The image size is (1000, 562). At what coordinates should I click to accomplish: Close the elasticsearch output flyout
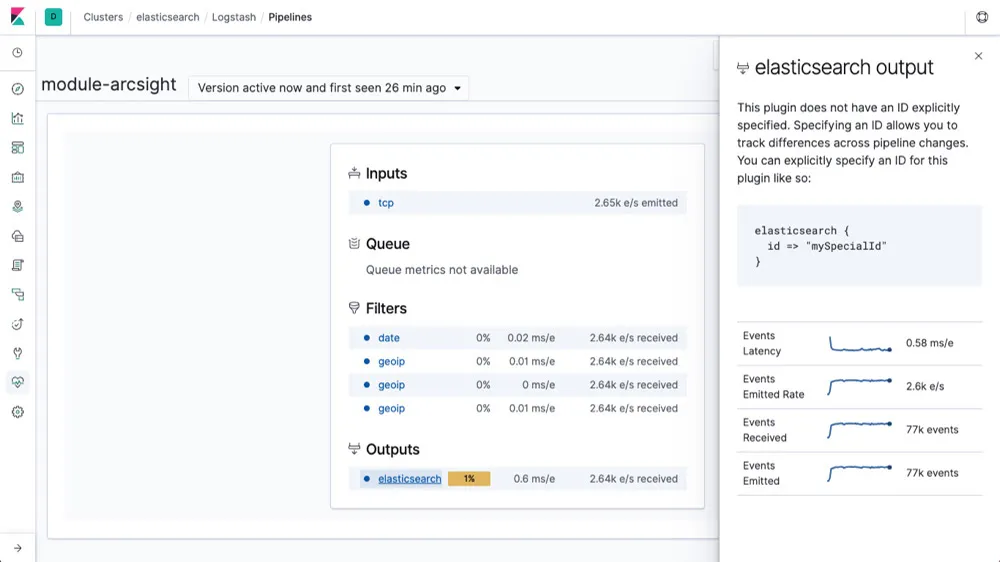pyautogui.click(x=978, y=56)
